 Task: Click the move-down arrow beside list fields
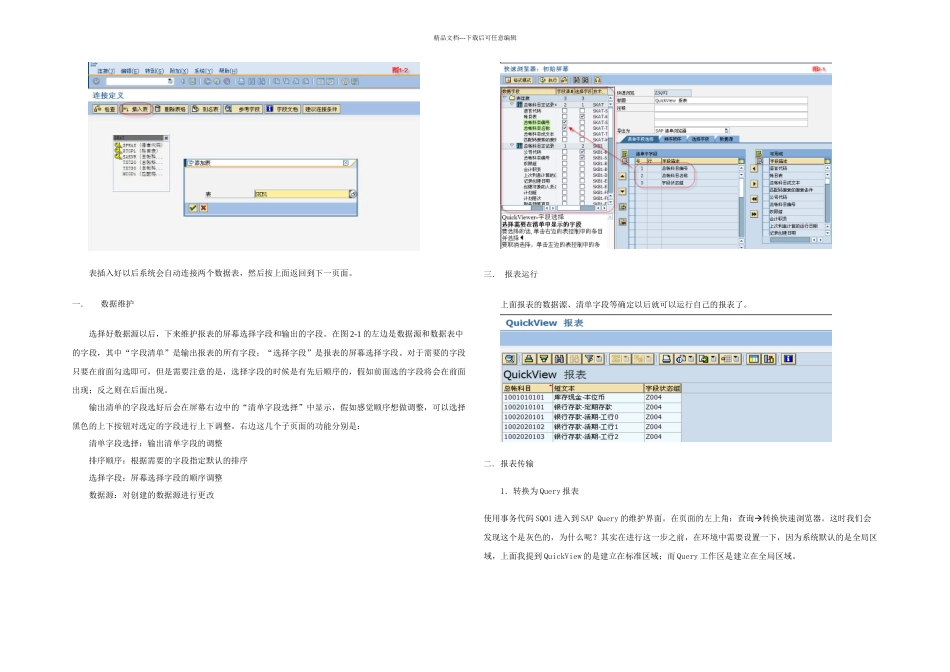622,191
